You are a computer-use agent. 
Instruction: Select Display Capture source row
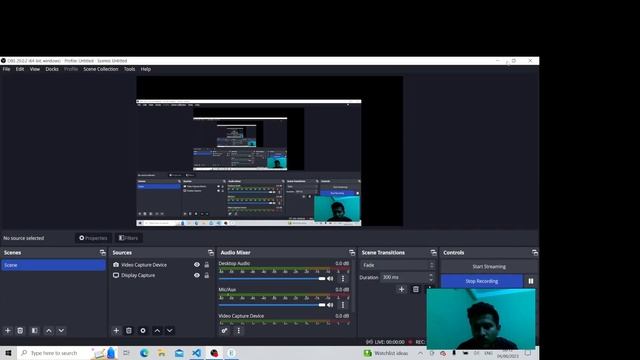(x=161, y=276)
